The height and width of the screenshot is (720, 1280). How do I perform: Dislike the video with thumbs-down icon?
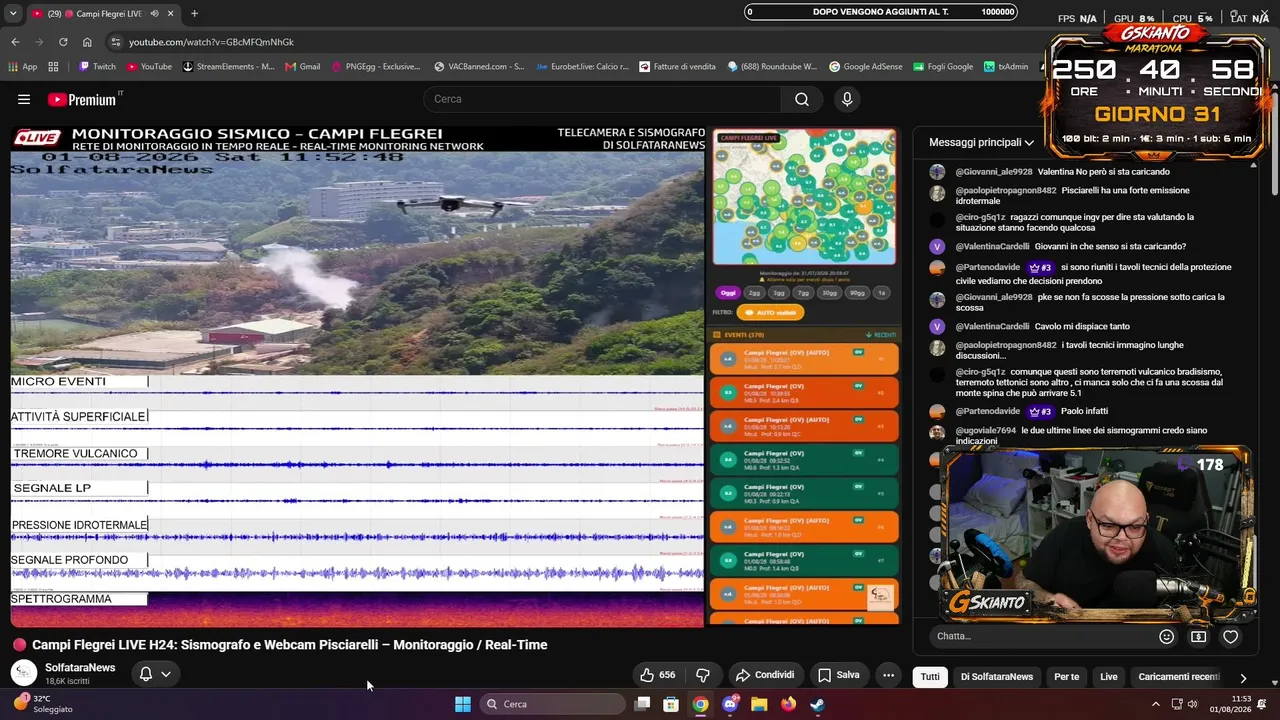(x=703, y=675)
